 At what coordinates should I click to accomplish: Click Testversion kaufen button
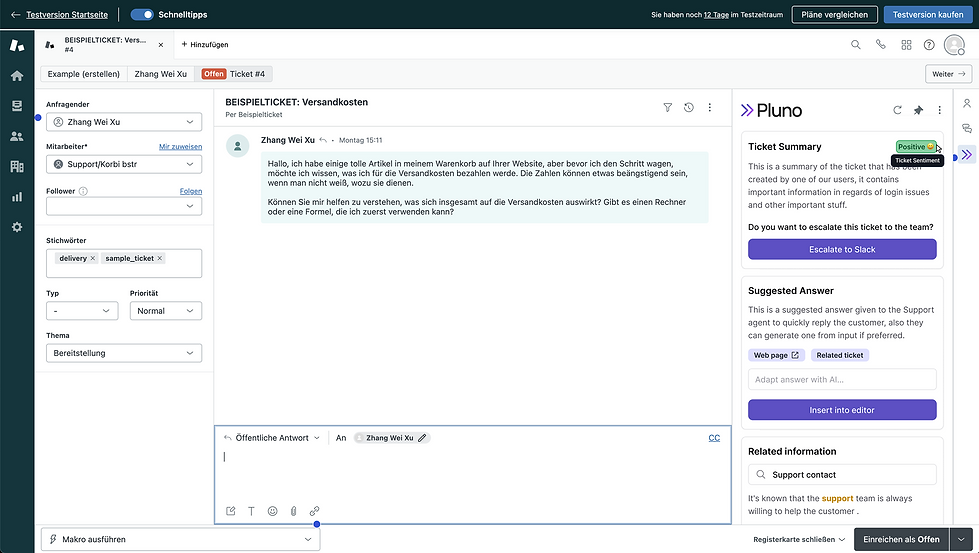928,14
